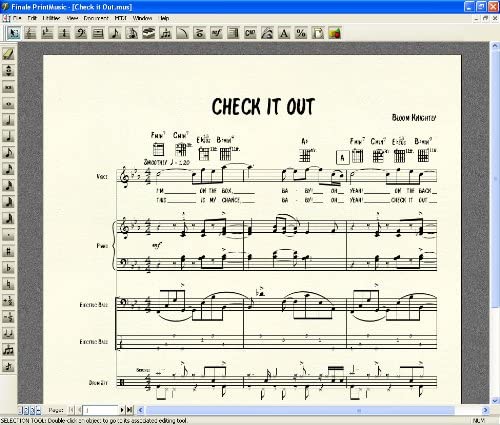The image size is (500, 425).
Task: Select layer 1 button at bottom left
Action: point(21,410)
